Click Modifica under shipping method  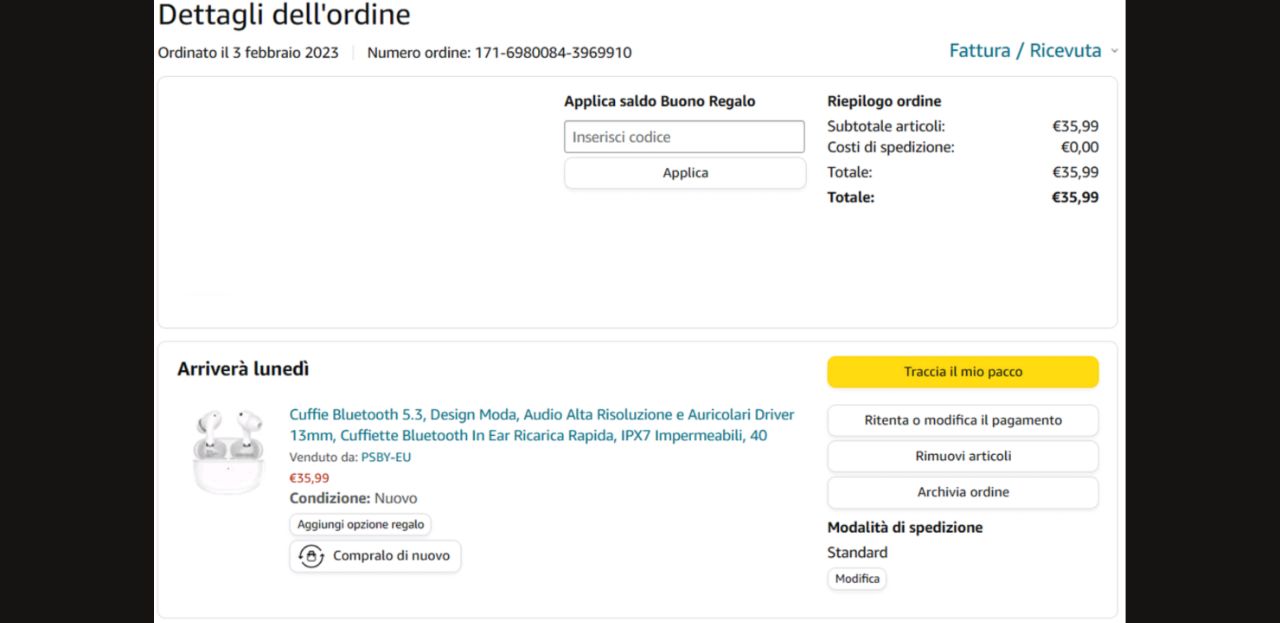(x=857, y=579)
